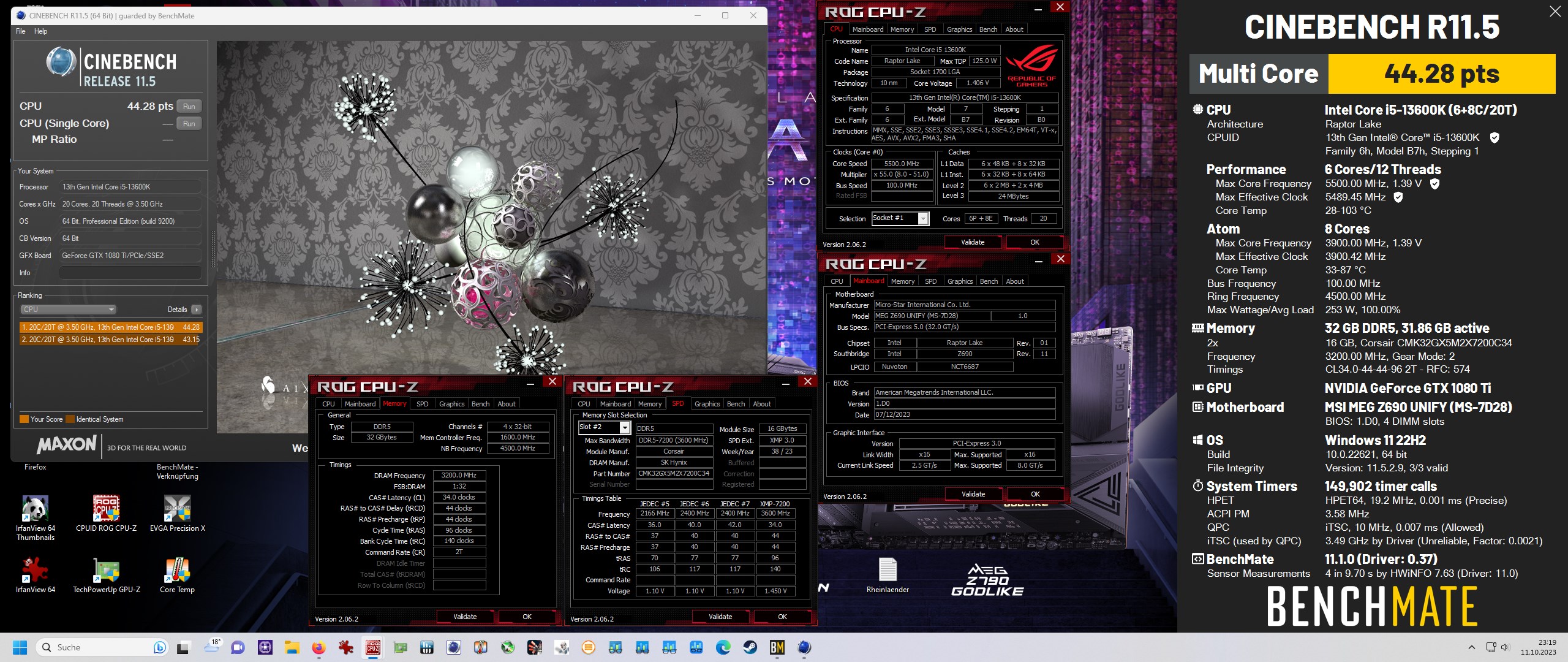This screenshot has width=1568, height=662.
Task: Open CPUID ROG CPU-Z desktop shortcut
Action: tap(106, 514)
